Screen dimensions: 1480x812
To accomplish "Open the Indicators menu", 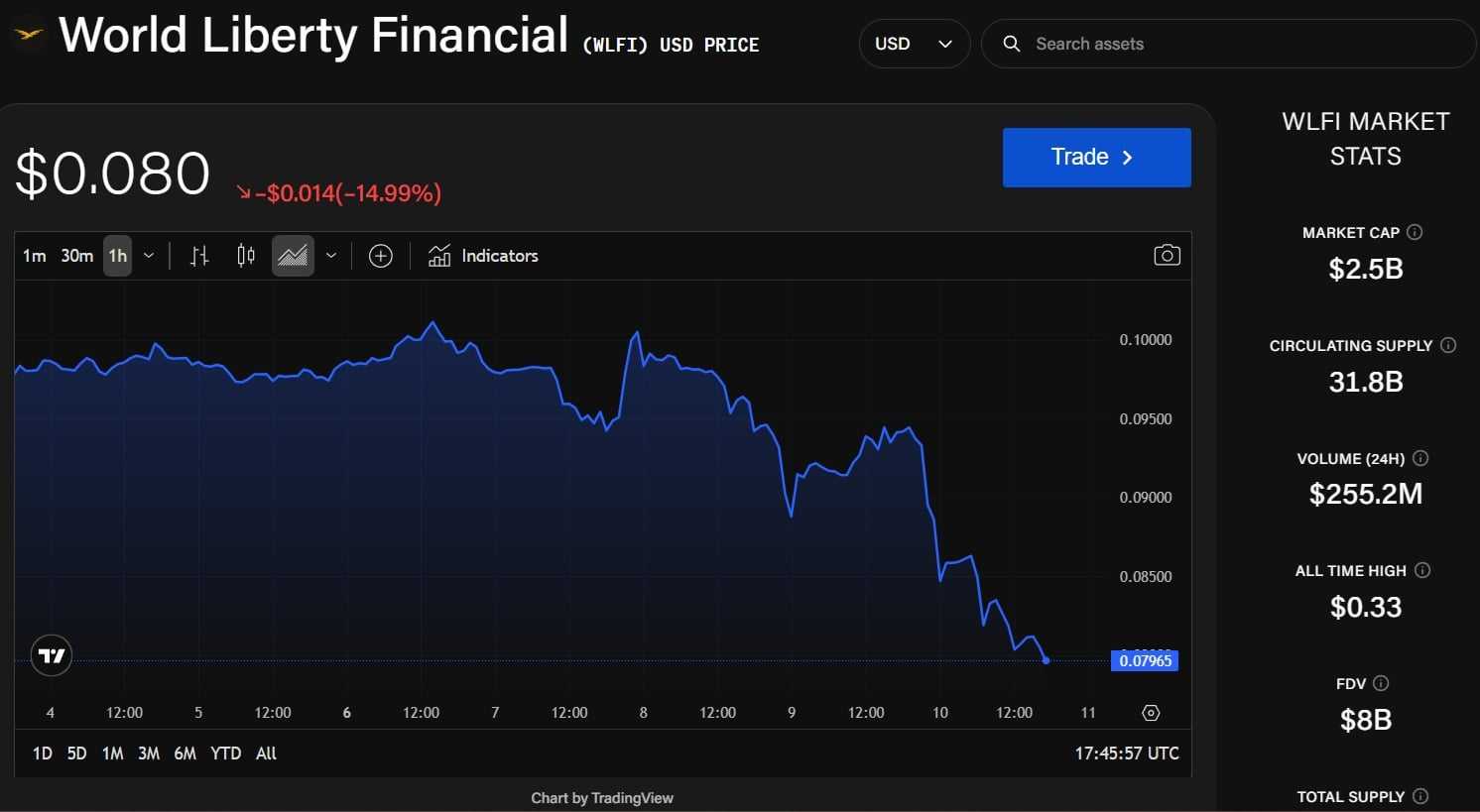I will pyautogui.click(x=483, y=256).
